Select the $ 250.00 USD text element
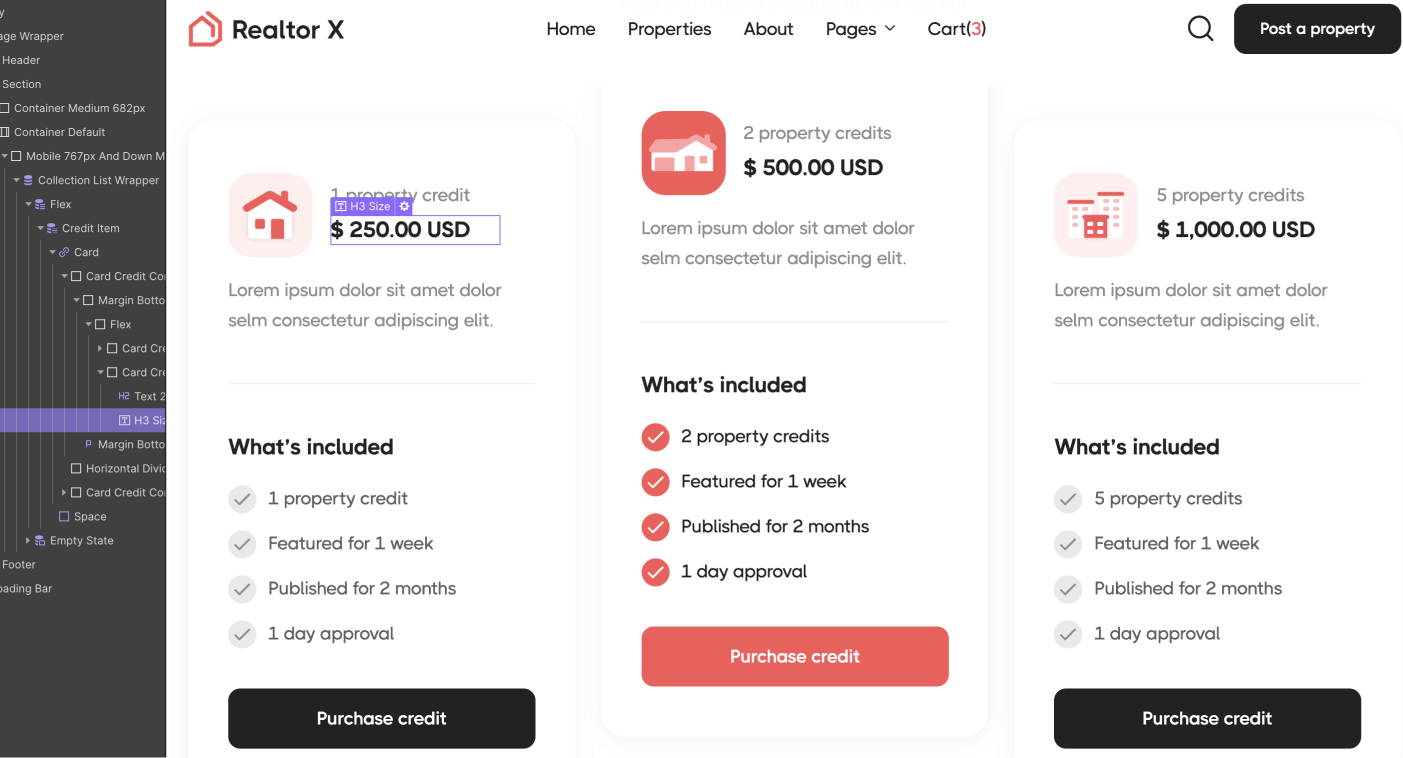Image resolution: width=1403 pixels, height=758 pixels. pos(414,230)
